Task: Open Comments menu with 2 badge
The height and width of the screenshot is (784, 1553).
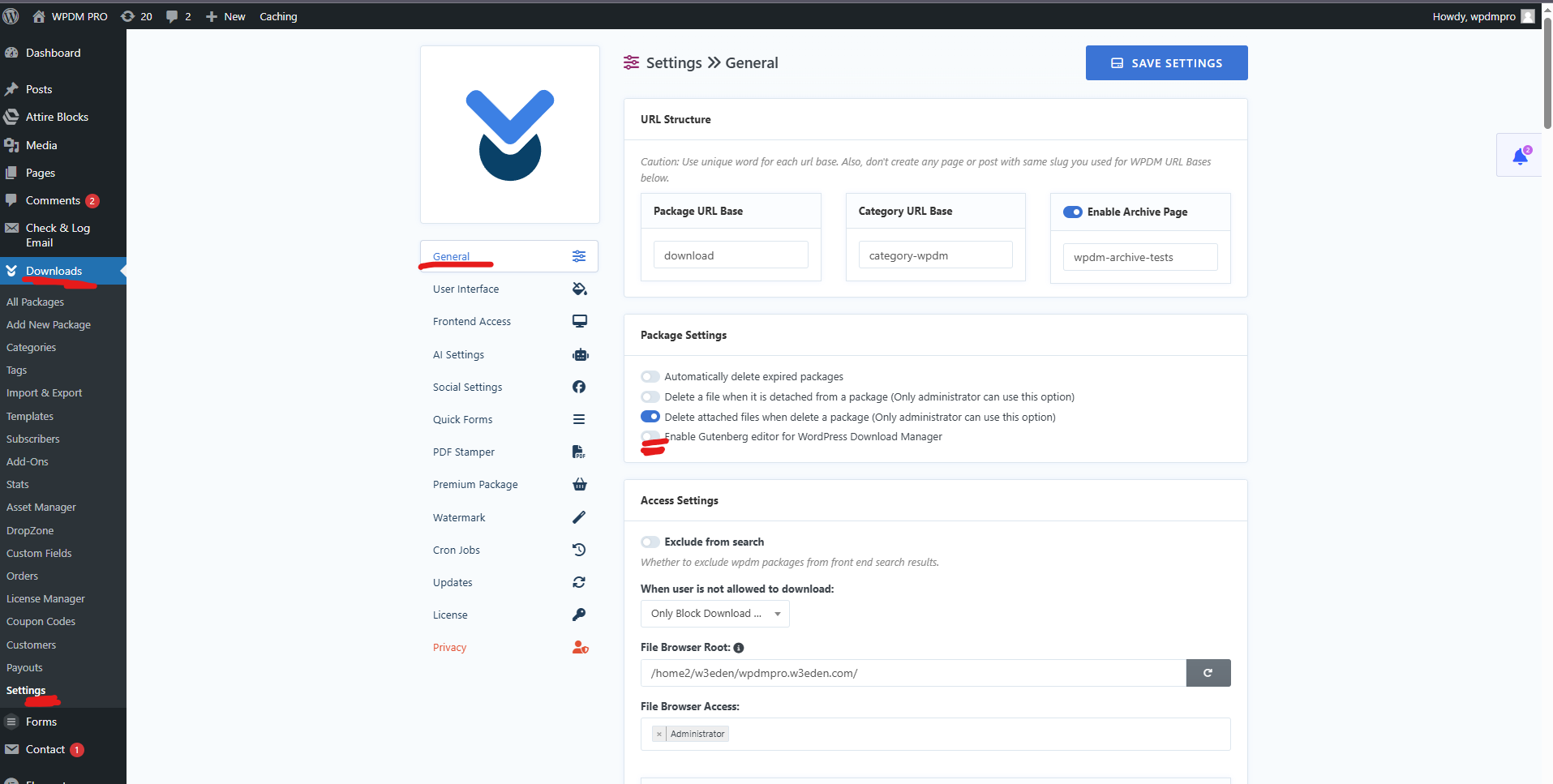Action: (53, 200)
